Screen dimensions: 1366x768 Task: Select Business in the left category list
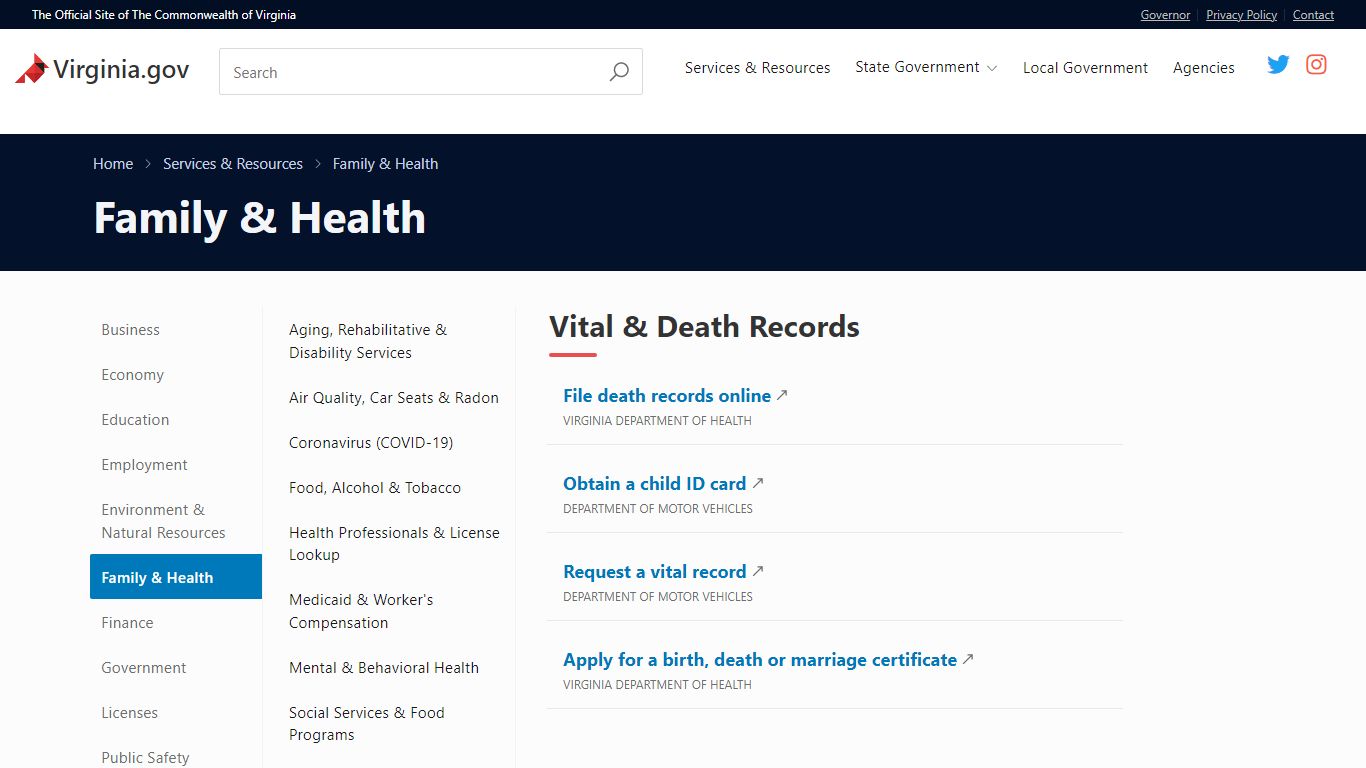[x=130, y=330]
